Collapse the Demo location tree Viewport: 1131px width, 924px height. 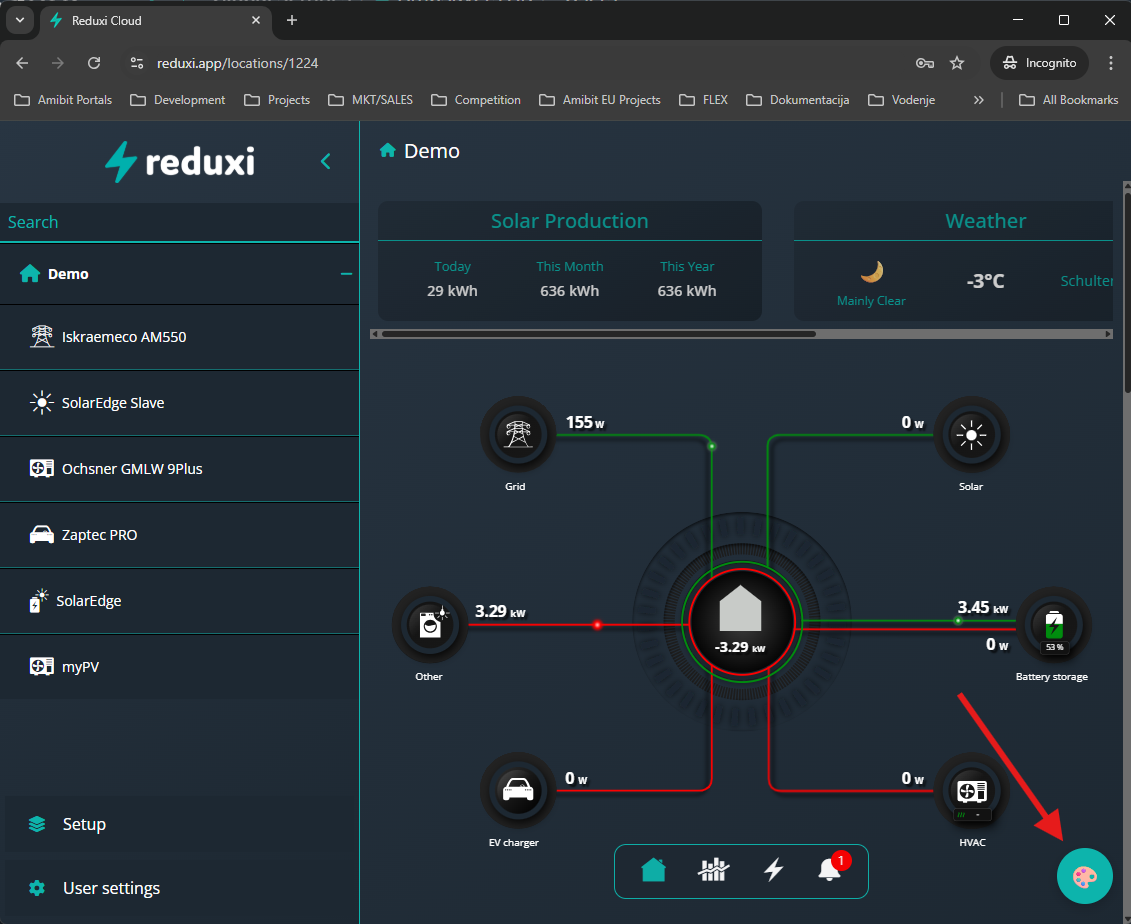click(346, 274)
